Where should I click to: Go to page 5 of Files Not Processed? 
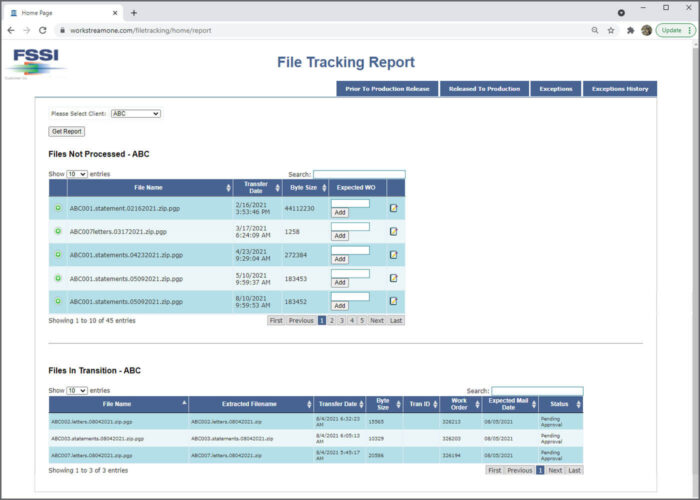[x=362, y=321]
